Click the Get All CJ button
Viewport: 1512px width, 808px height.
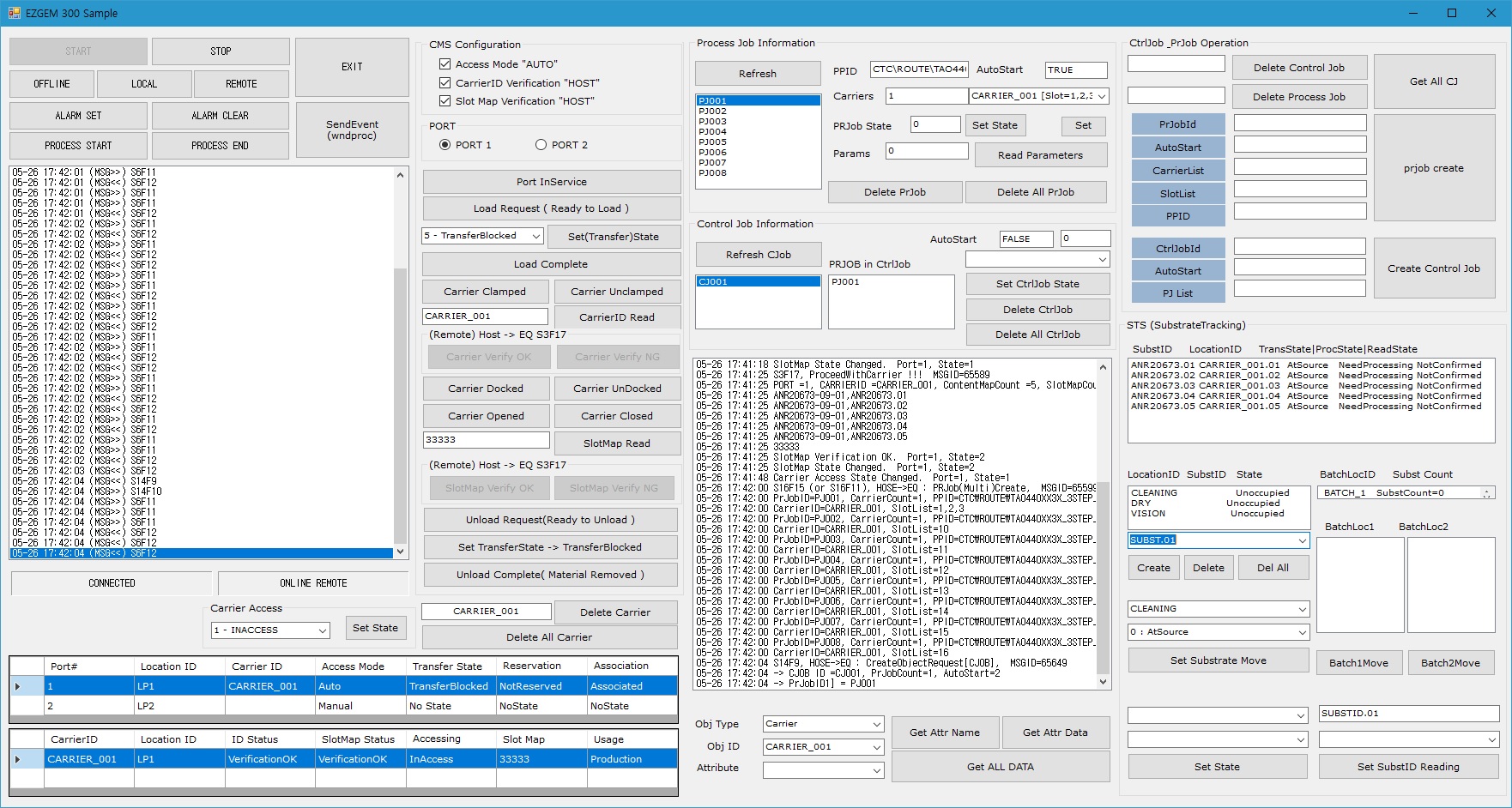coord(1433,81)
